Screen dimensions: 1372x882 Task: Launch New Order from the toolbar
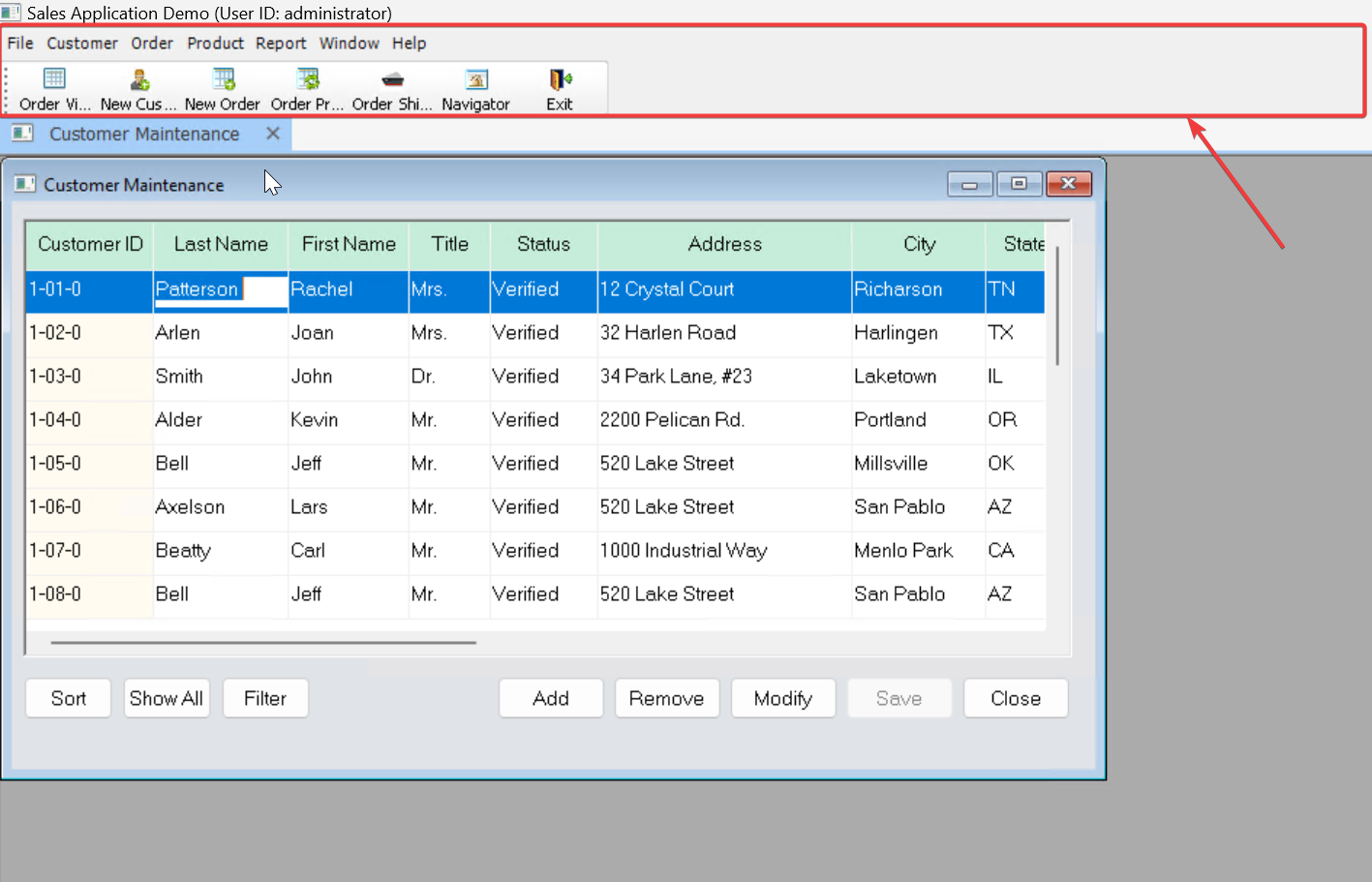(223, 89)
